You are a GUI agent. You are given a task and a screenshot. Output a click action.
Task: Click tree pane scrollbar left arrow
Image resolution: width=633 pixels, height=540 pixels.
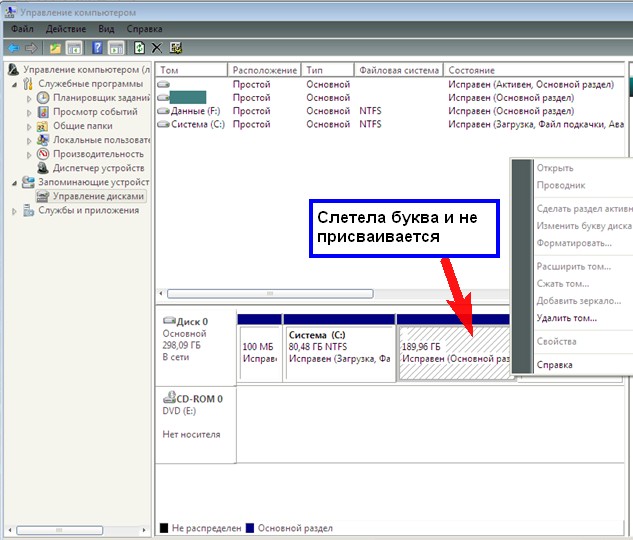tap(10, 530)
